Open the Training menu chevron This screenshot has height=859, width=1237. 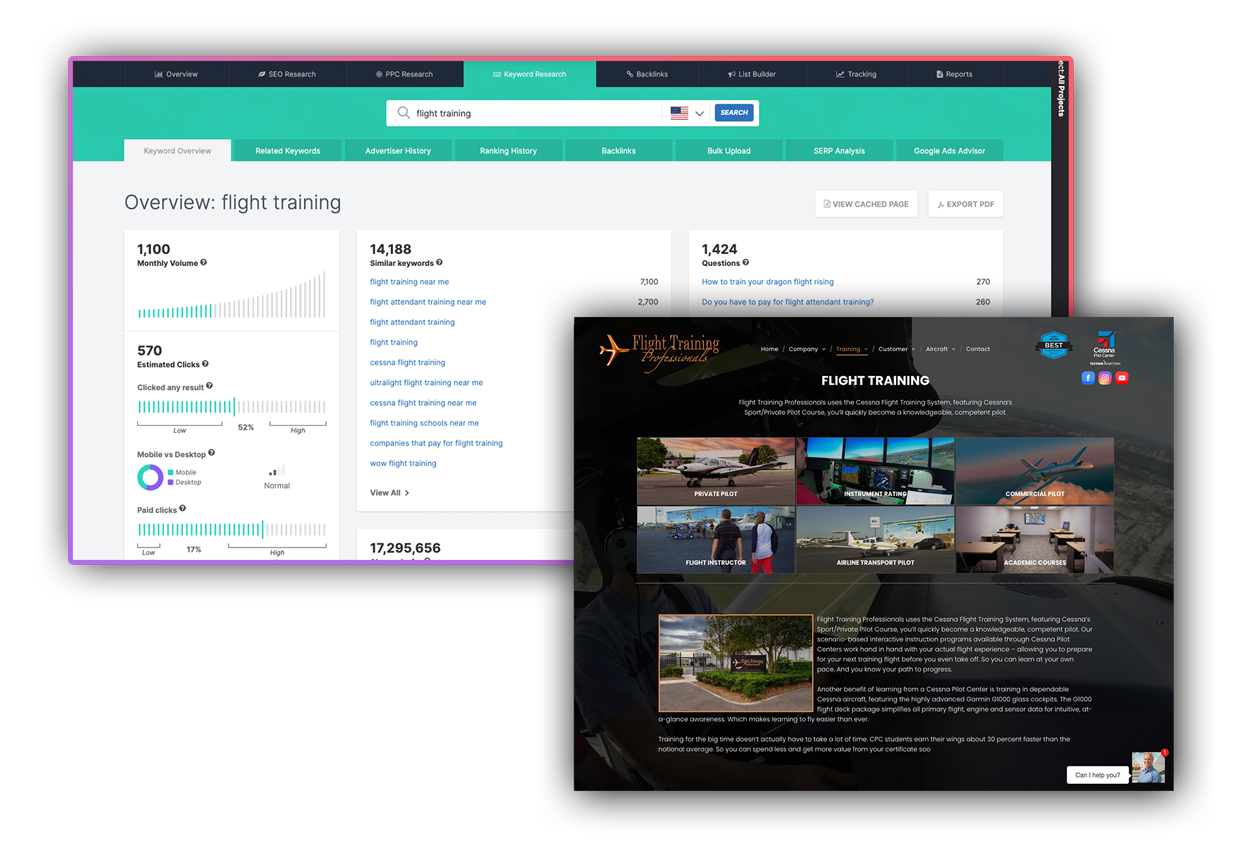(865, 349)
